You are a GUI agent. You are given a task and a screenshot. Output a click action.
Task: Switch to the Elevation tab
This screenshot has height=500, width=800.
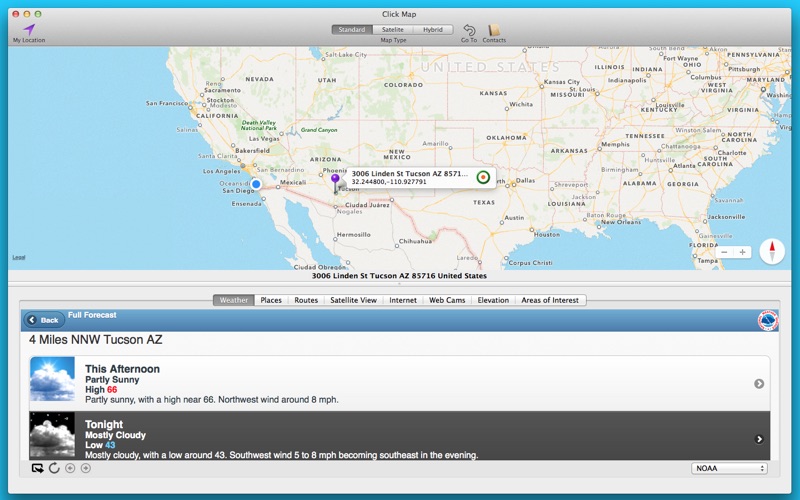tap(493, 300)
